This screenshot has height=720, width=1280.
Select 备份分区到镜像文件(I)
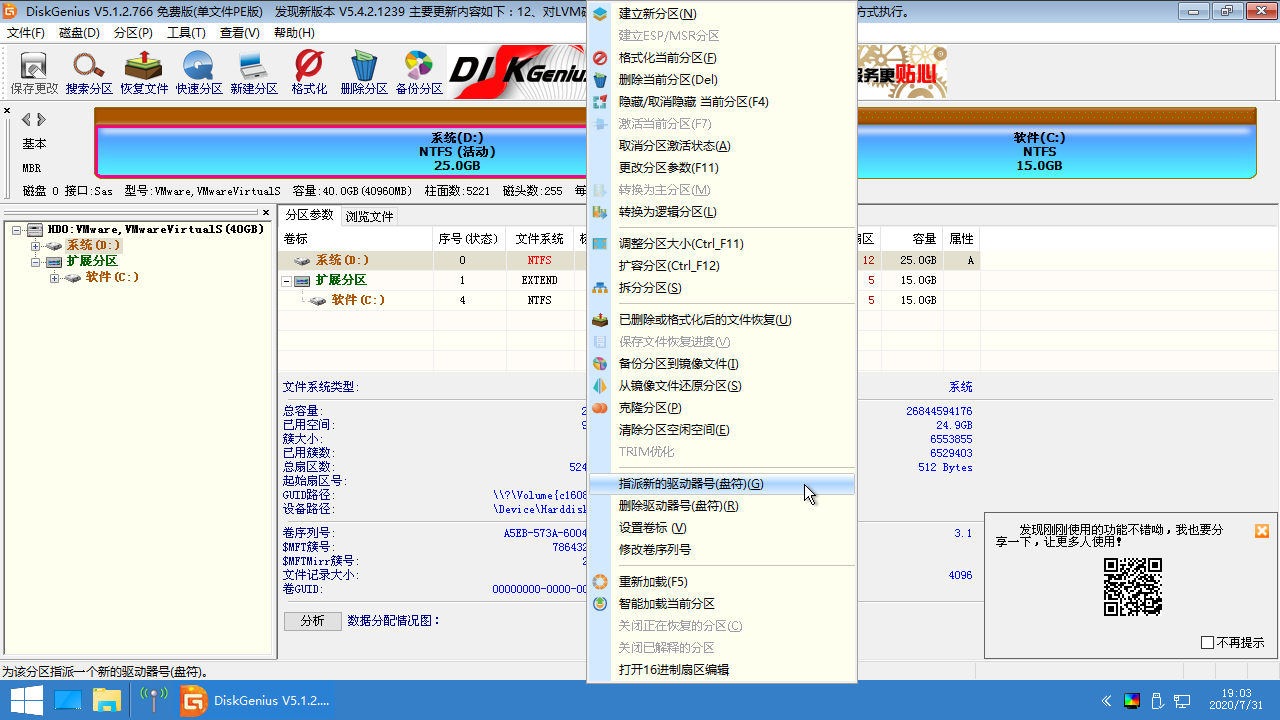721,364
